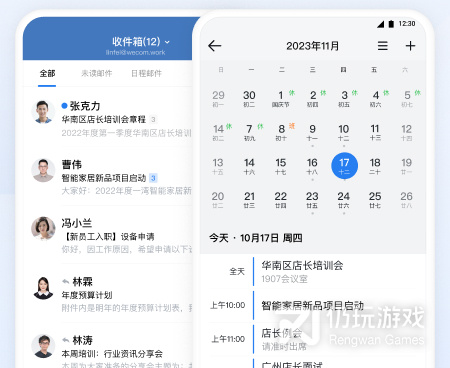Select calendar date 8 with orange 班 mark
Screen dimensions: 450x368
tap(281, 132)
